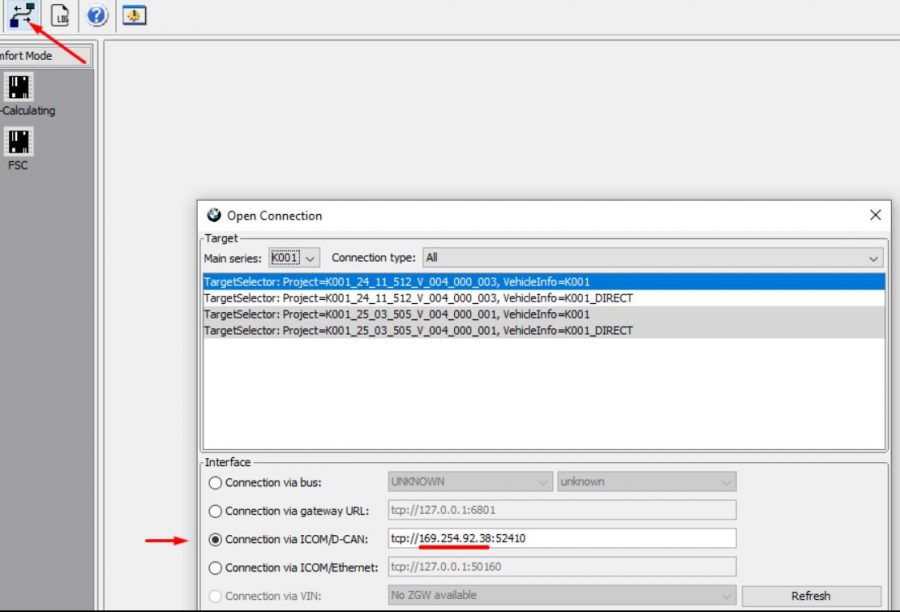
Task: Expand the UNKNOWN bus dropdown
Action: (470, 482)
